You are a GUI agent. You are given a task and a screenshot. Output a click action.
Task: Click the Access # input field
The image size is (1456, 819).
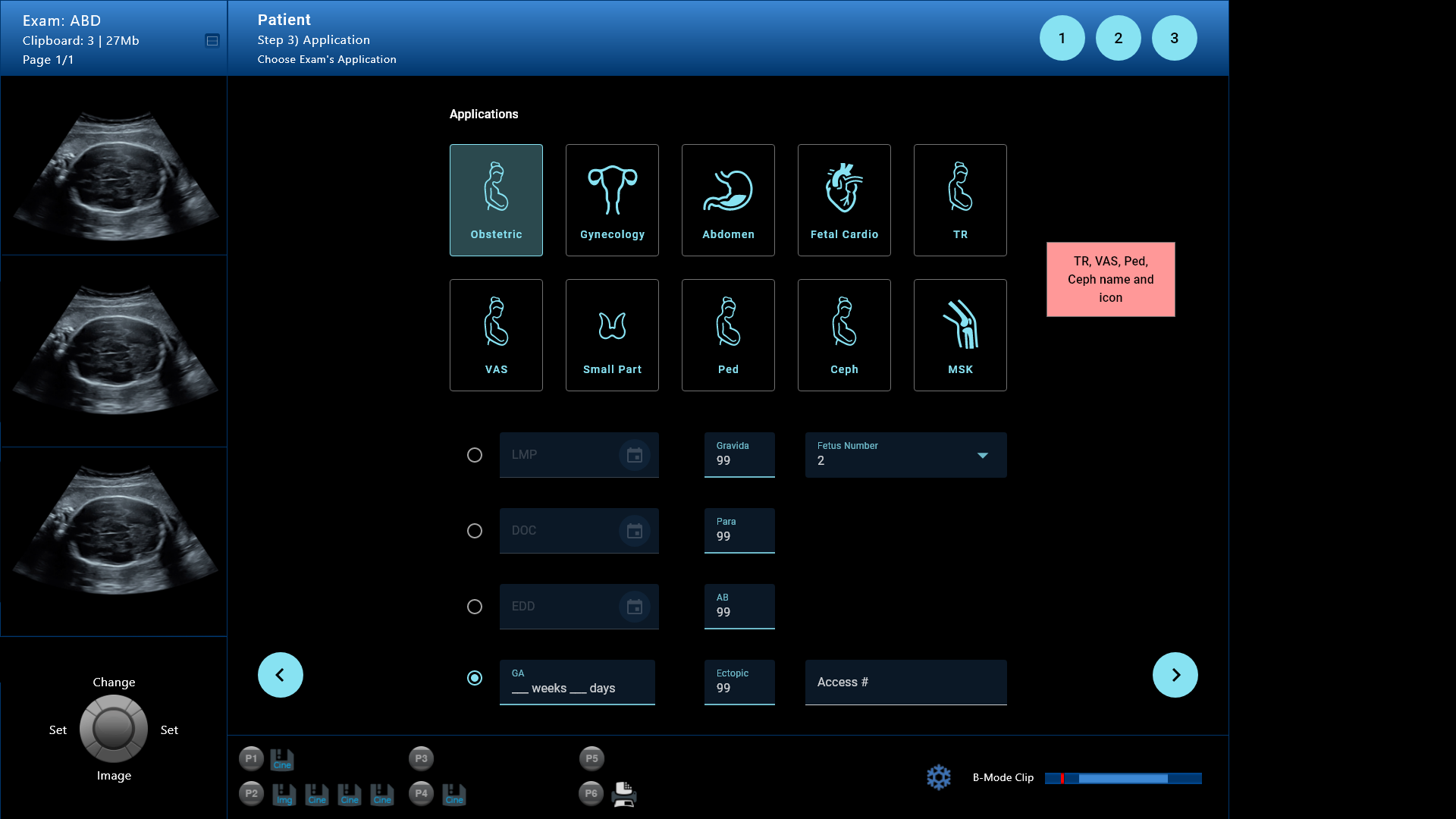tap(905, 682)
